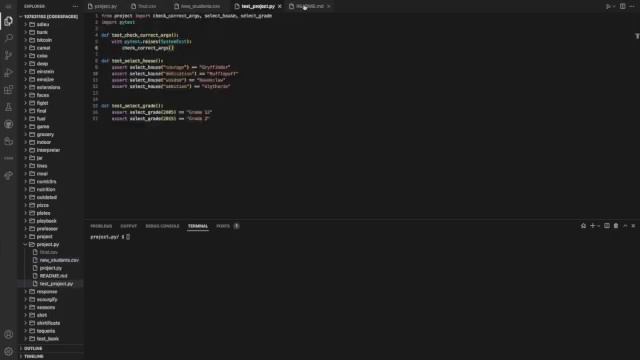The image size is (640, 360).
Task: Open the Output panel tab
Action: [x=129, y=226]
